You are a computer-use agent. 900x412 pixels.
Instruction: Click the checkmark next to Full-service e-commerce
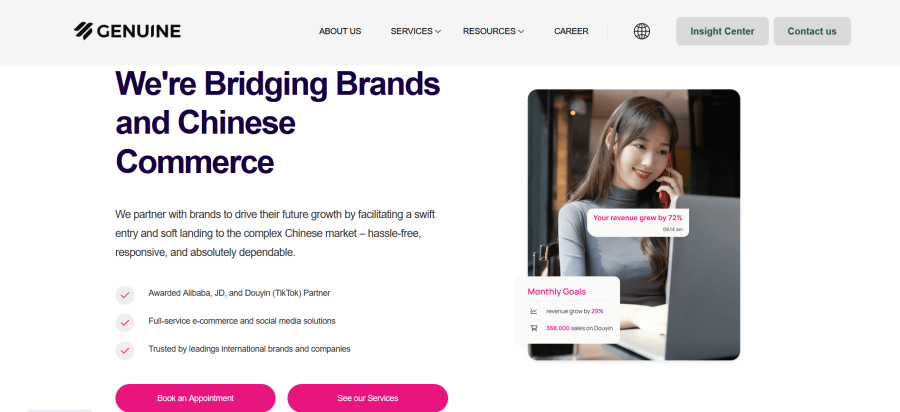(x=125, y=323)
